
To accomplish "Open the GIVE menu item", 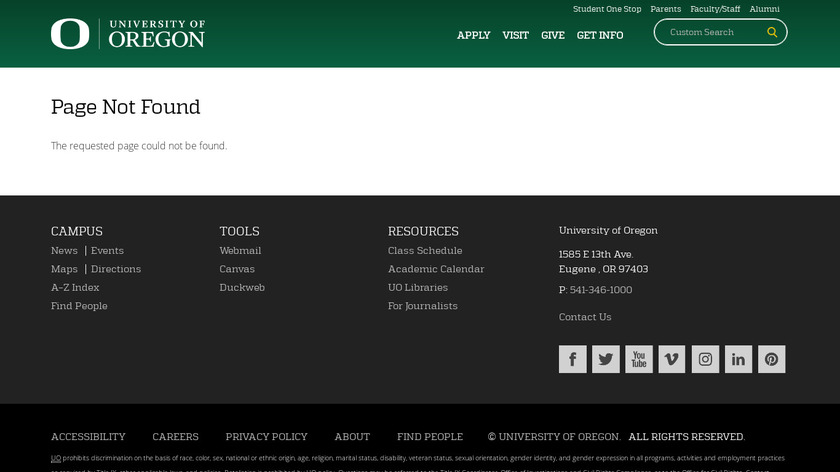I will pos(553,35).
